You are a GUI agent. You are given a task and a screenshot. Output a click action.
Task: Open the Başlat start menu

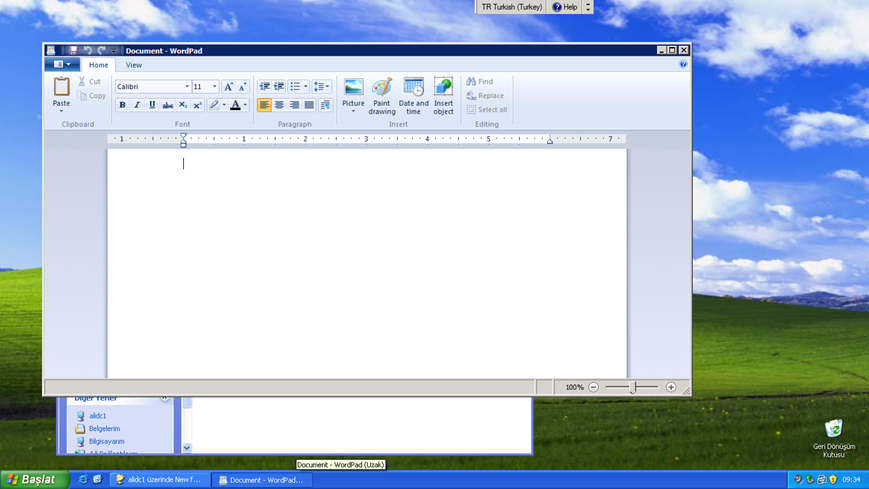[35, 480]
